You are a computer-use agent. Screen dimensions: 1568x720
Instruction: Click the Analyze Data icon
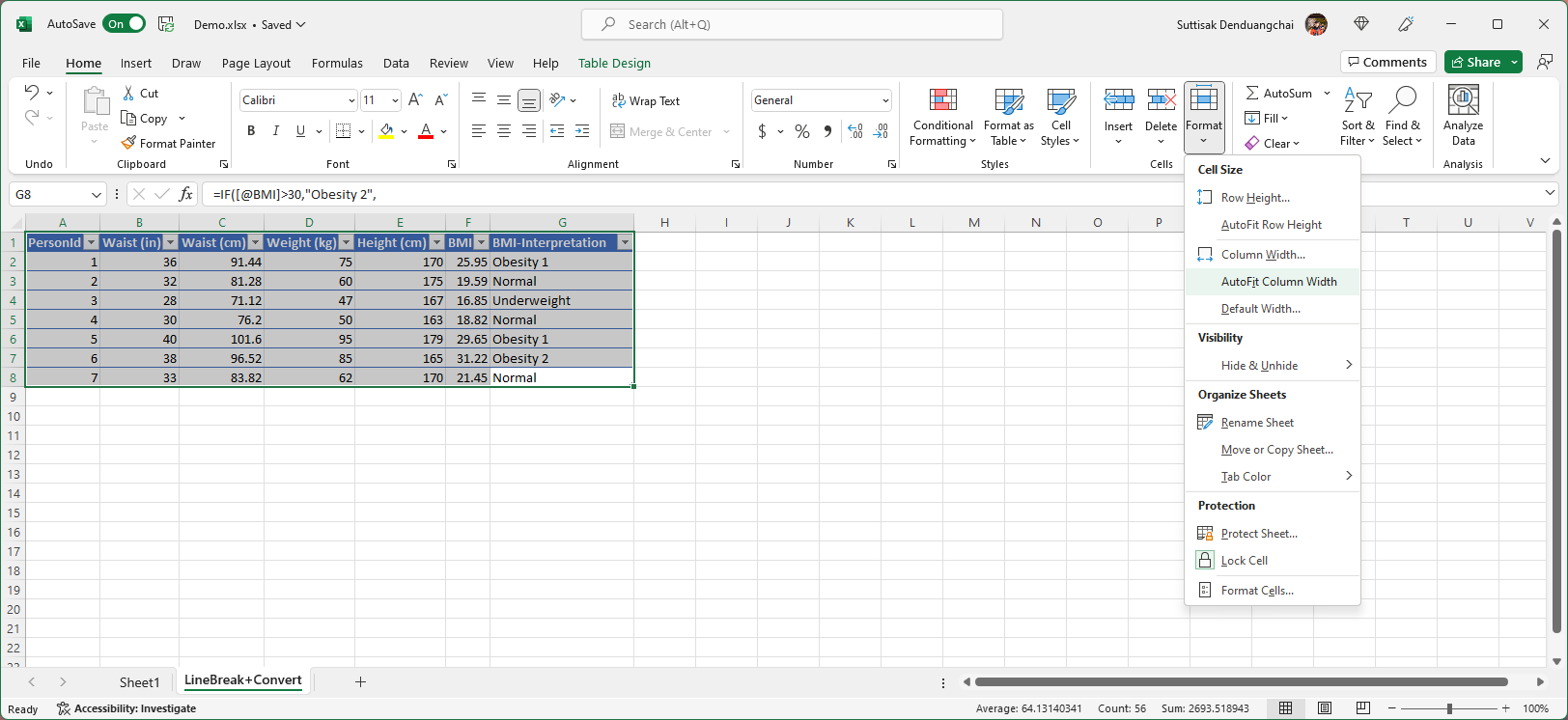tap(1464, 99)
